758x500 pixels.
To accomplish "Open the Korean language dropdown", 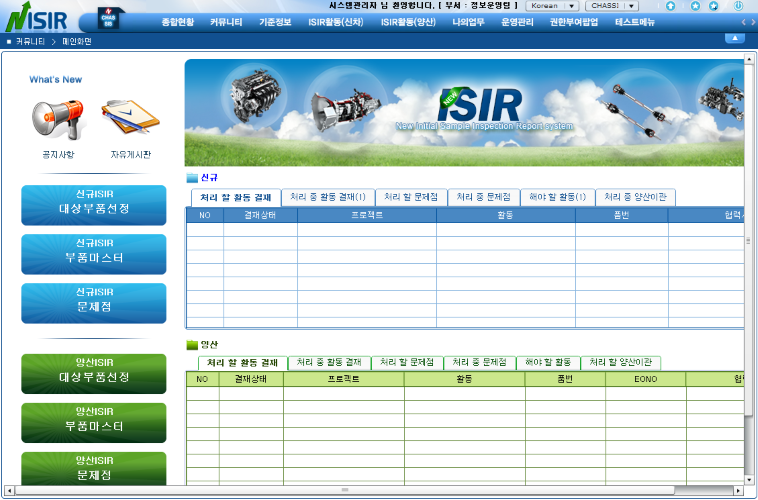I will coord(552,6).
